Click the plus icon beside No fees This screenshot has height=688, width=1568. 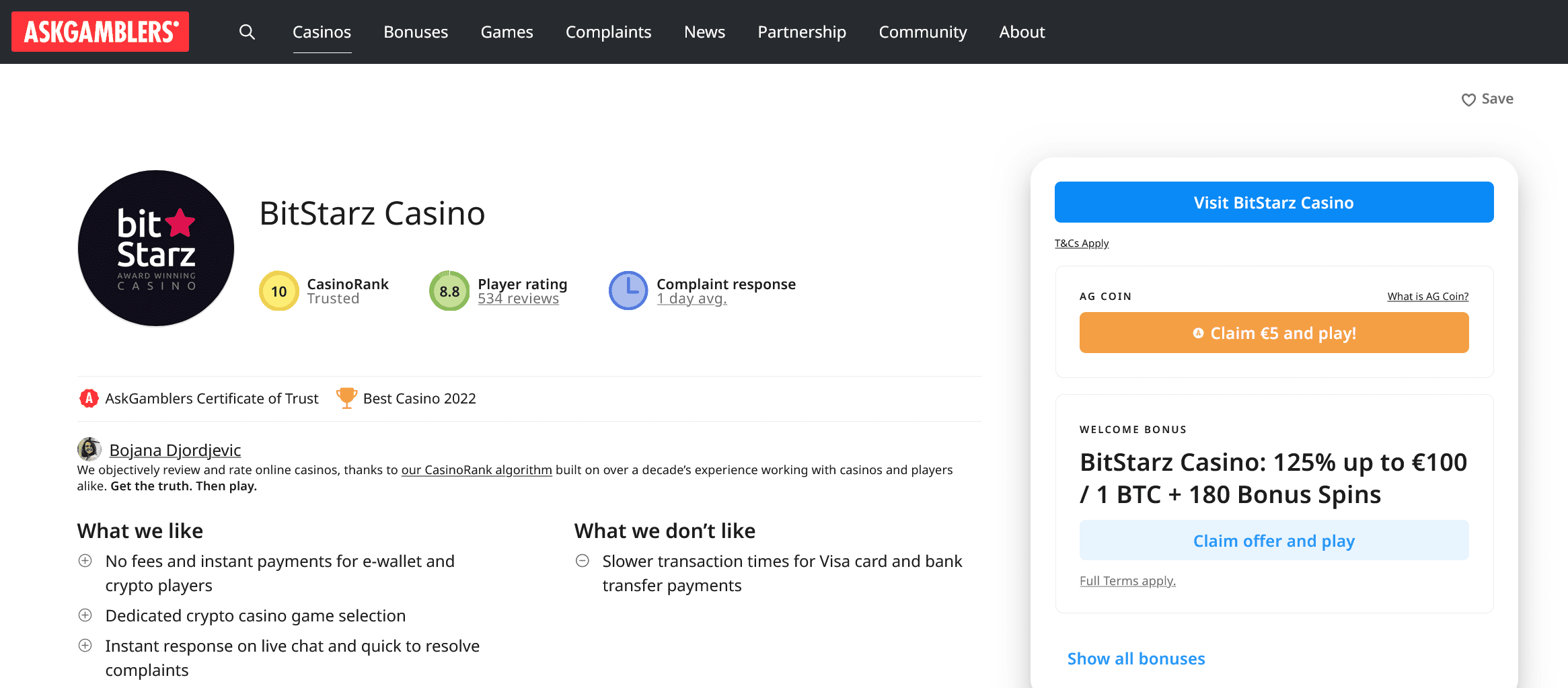click(x=85, y=561)
